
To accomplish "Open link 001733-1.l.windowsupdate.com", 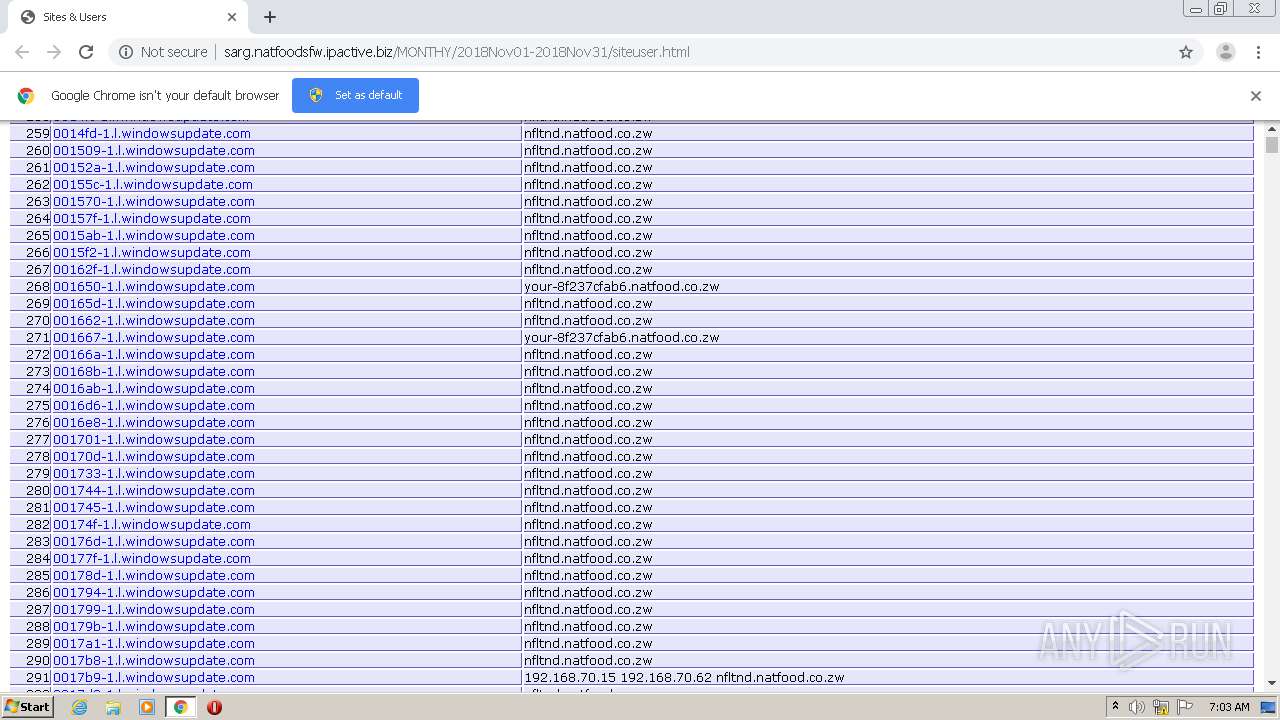I will click(154, 473).
